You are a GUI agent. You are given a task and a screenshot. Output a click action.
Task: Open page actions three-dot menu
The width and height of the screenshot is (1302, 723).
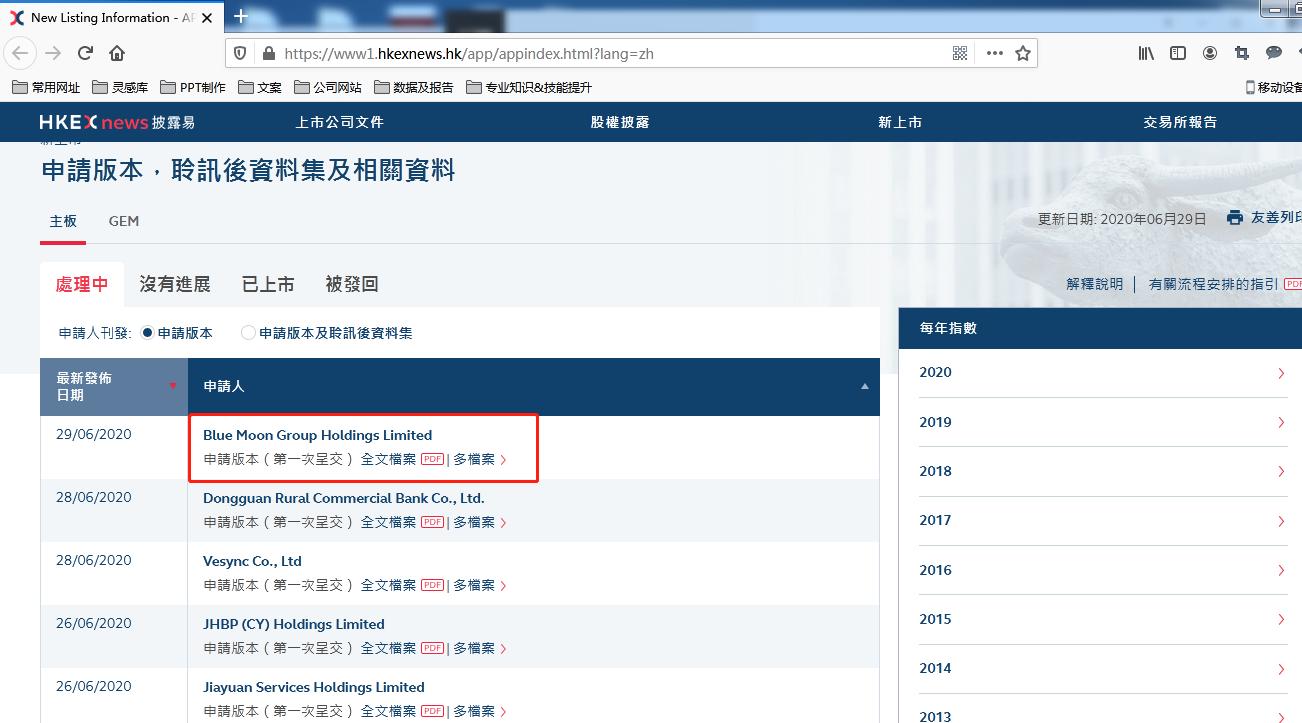994,53
